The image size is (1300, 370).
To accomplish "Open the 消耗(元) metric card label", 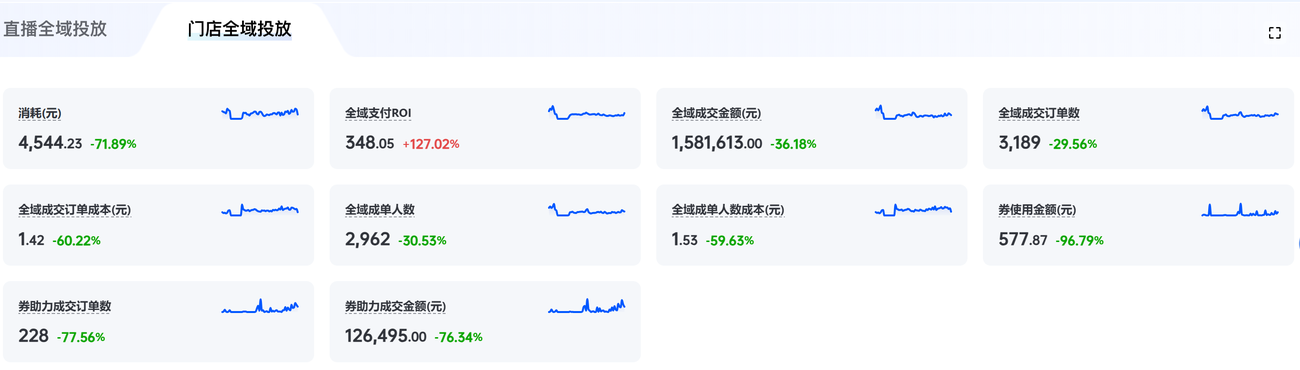I will pyautogui.click(x=40, y=114).
